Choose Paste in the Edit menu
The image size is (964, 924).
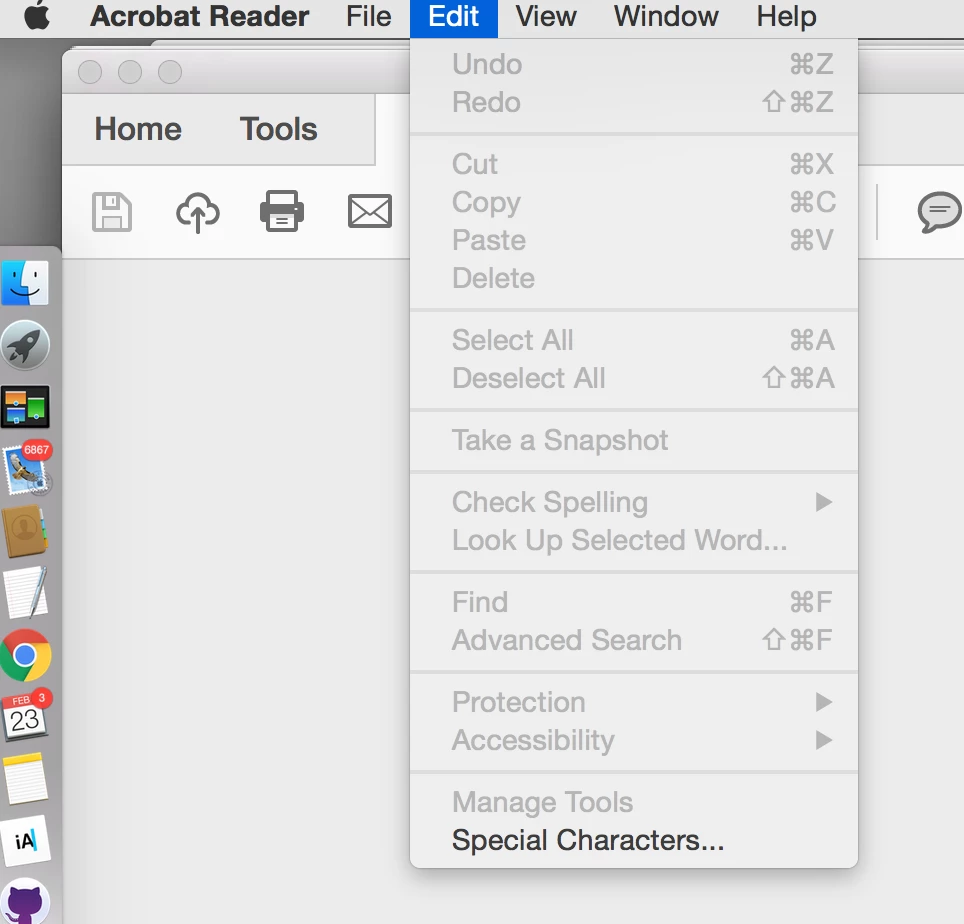[634, 240]
